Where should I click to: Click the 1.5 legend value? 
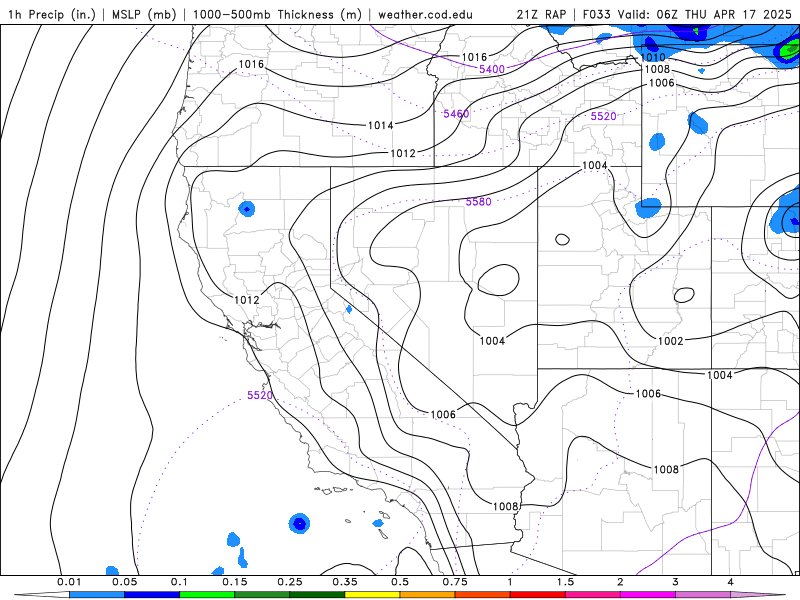click(x=565, y=582)
